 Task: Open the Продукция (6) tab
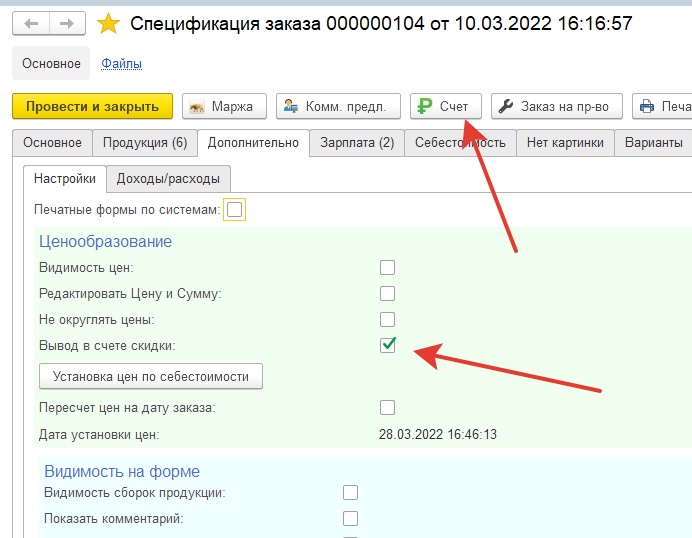145,143
